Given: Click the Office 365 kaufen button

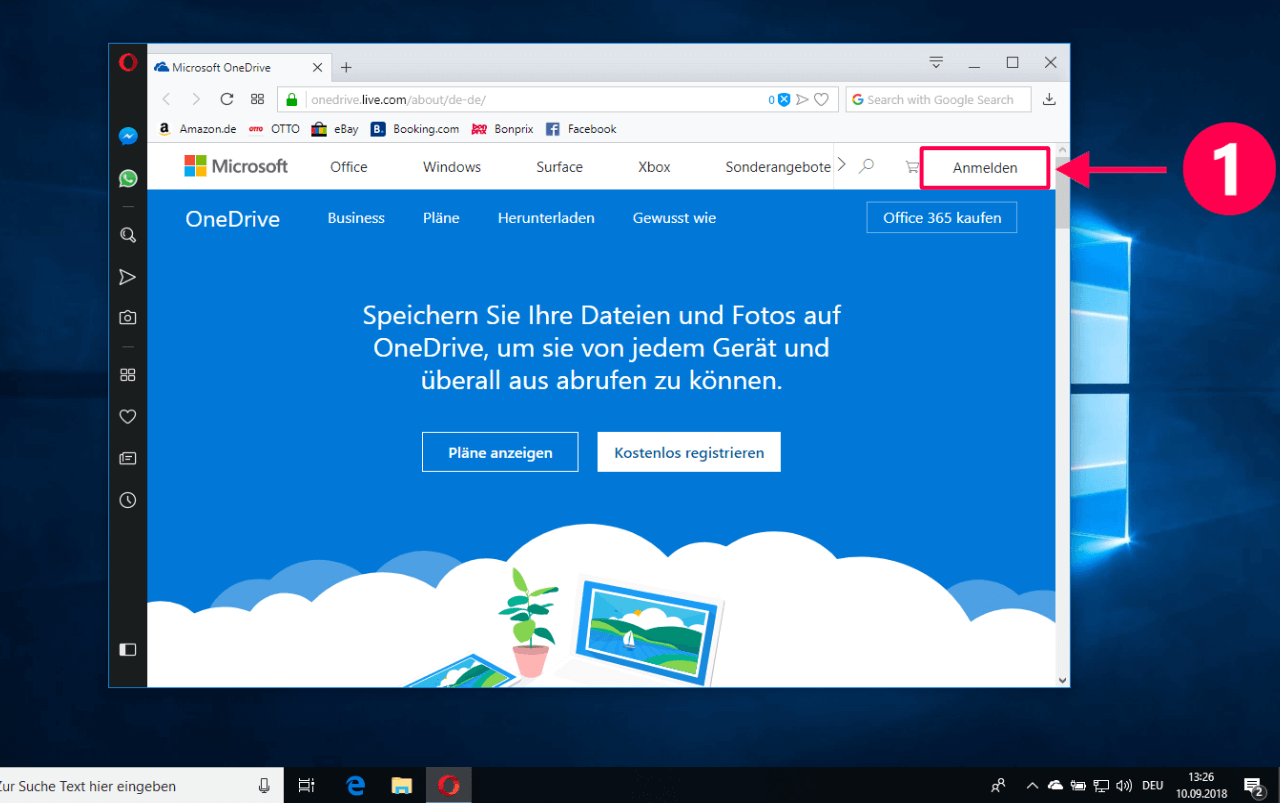Looking at the screenshot, I should pos(942,217).
